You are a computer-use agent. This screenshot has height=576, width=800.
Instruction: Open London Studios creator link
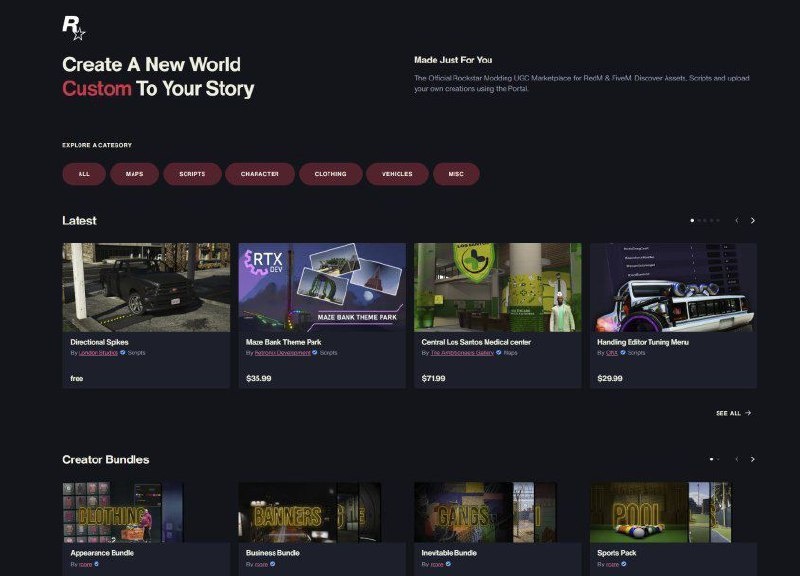click(x=98, y=353)
